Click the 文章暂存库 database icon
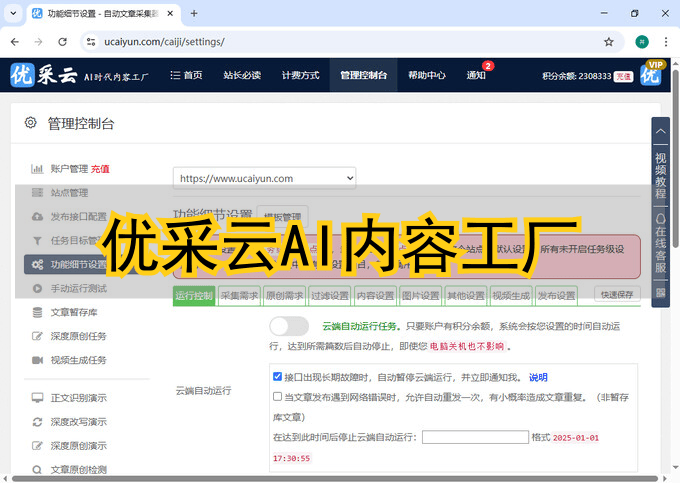The width and height of the screenshot is (680, 483). click(x=37, y=312)
